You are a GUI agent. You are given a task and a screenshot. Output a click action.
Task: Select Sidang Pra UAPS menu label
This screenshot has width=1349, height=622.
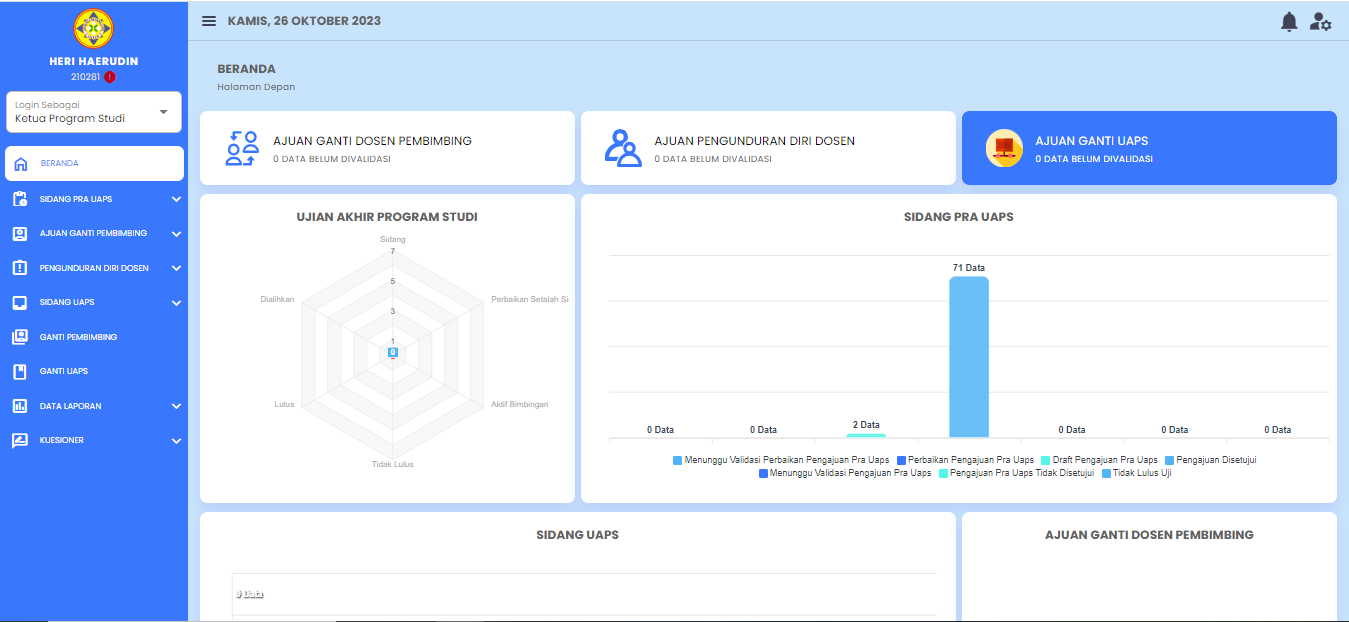coord(76,199)
